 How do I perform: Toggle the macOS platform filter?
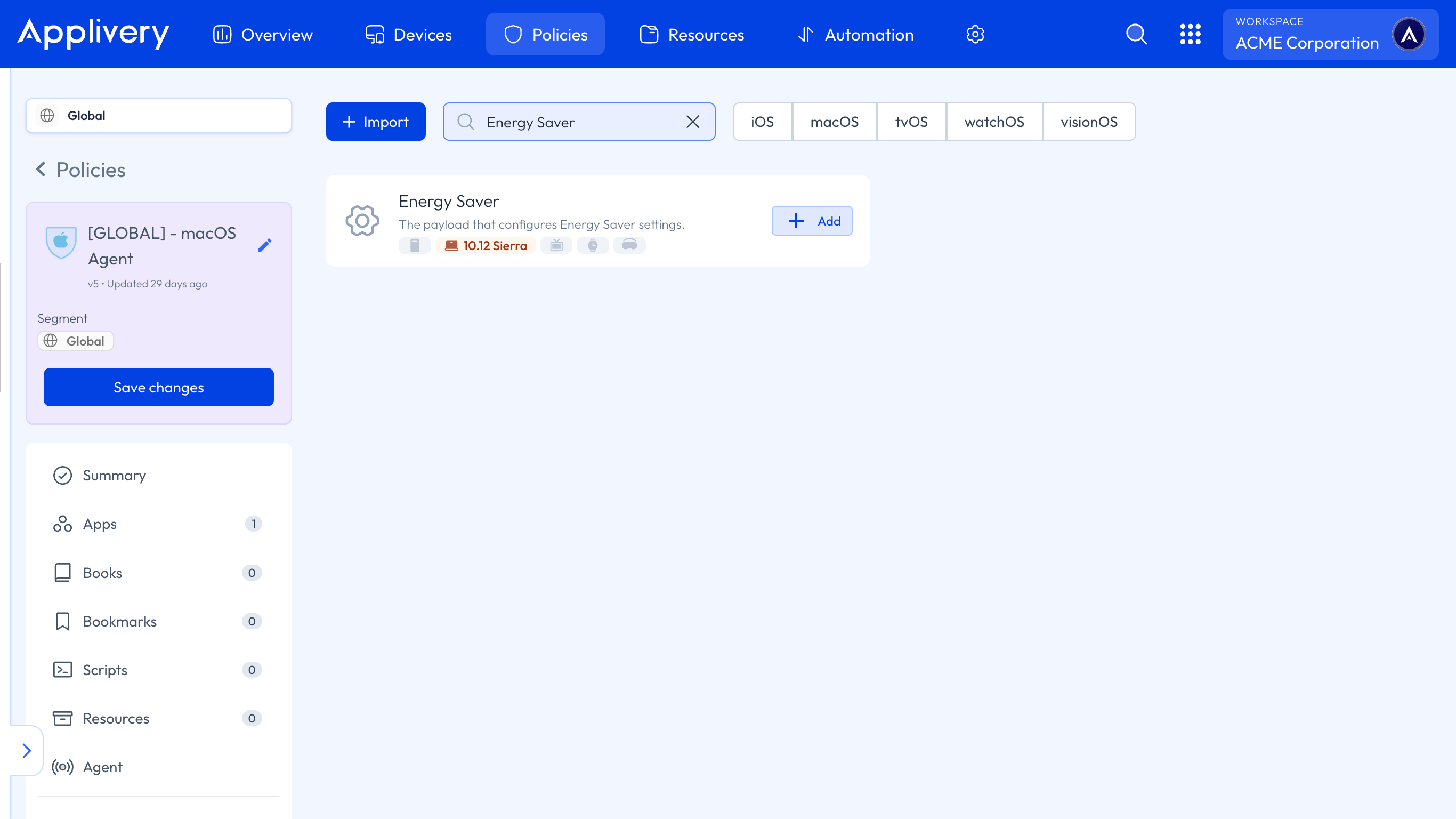(834, 122)
